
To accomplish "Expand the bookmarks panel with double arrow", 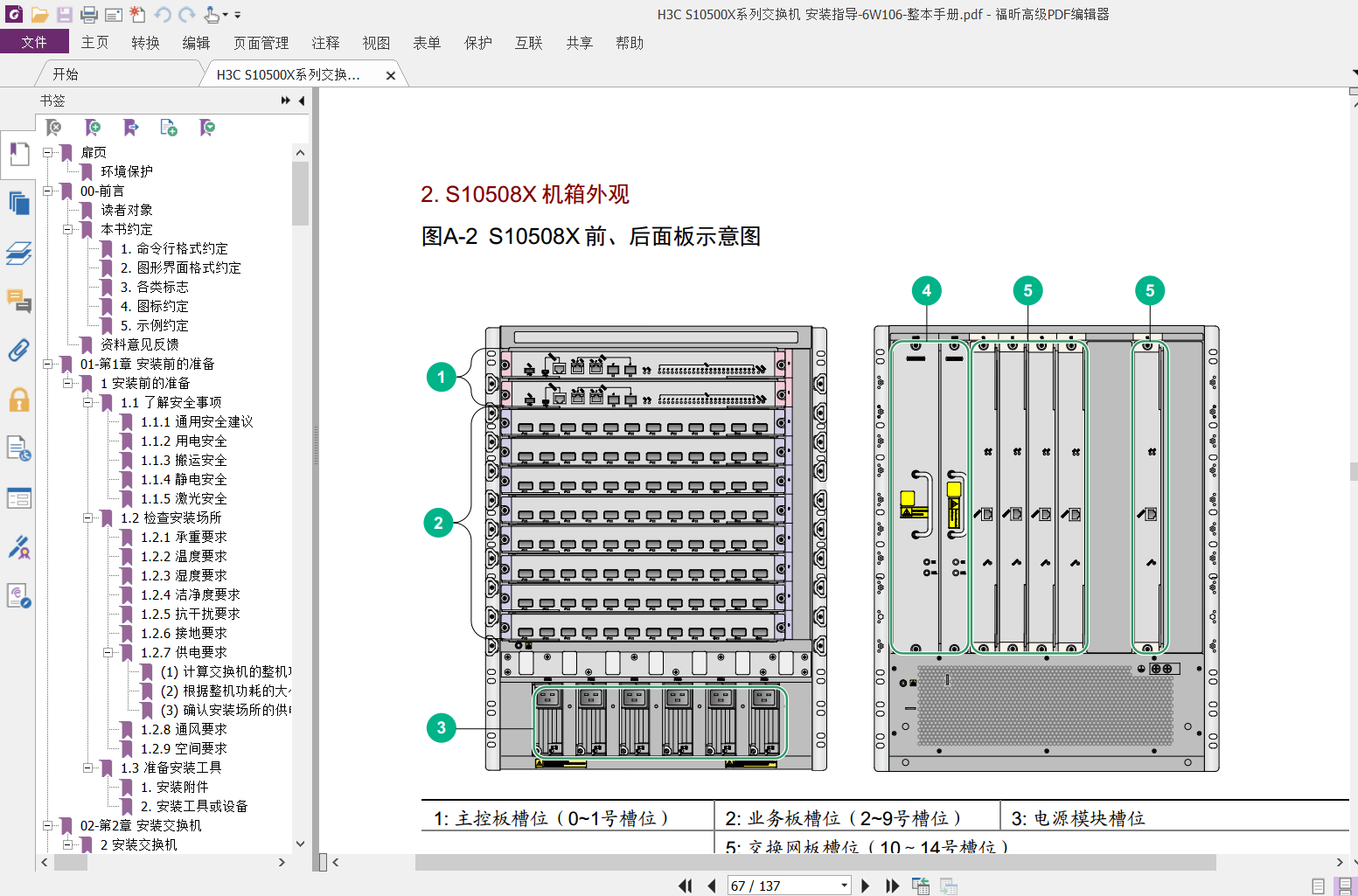I will pos(285,101).
